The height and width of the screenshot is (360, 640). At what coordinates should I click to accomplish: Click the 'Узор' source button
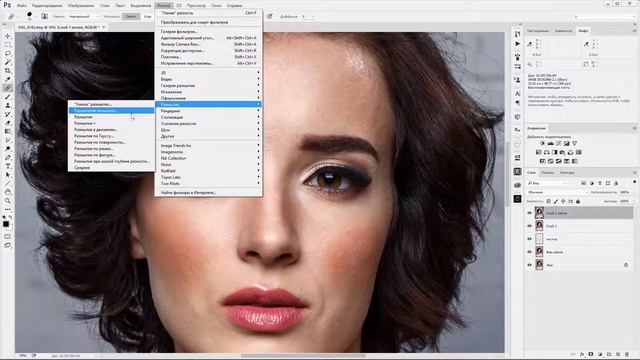point(147,16)
